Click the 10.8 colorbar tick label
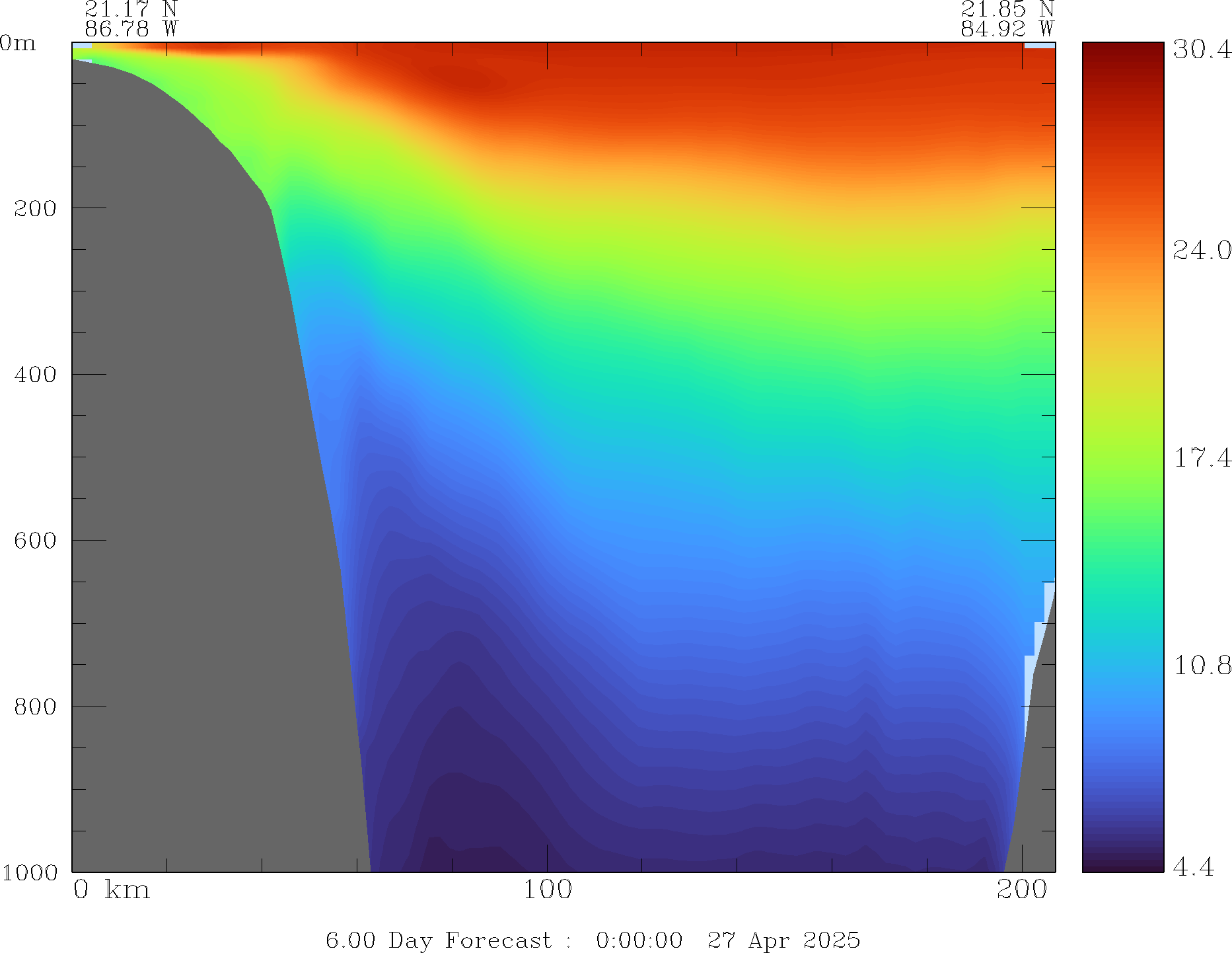Image resolution: width=1232 pixels, height=953 pixels. pos(1202,665)
